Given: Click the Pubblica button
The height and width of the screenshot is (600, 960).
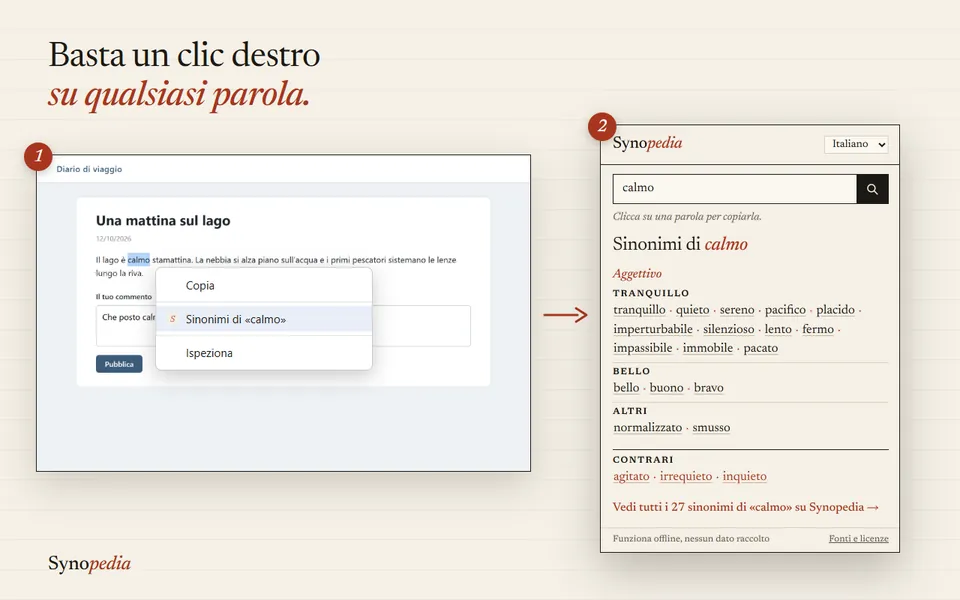Looking at the screenshot, I should 119,364.
